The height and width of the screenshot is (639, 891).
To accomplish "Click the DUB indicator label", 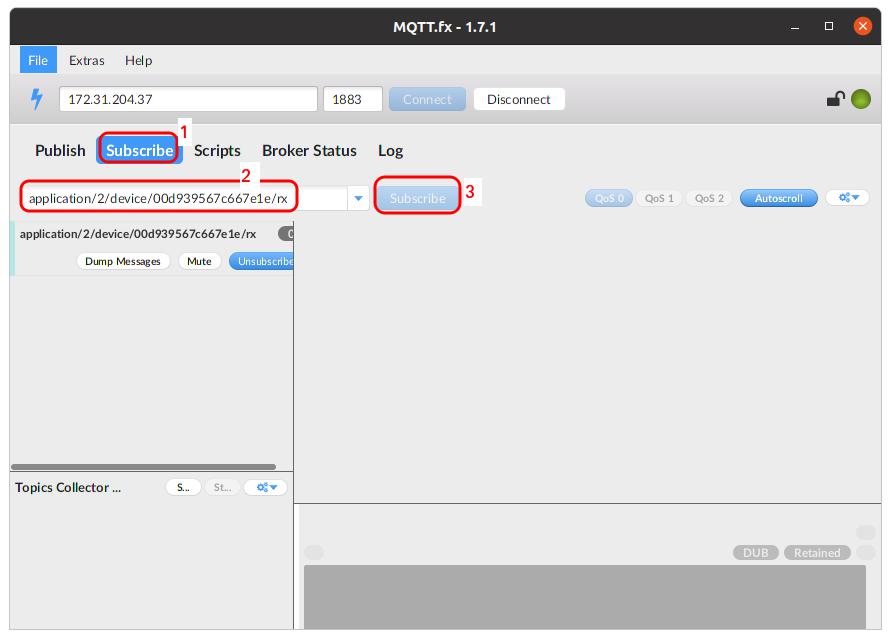I will (755, 553).
